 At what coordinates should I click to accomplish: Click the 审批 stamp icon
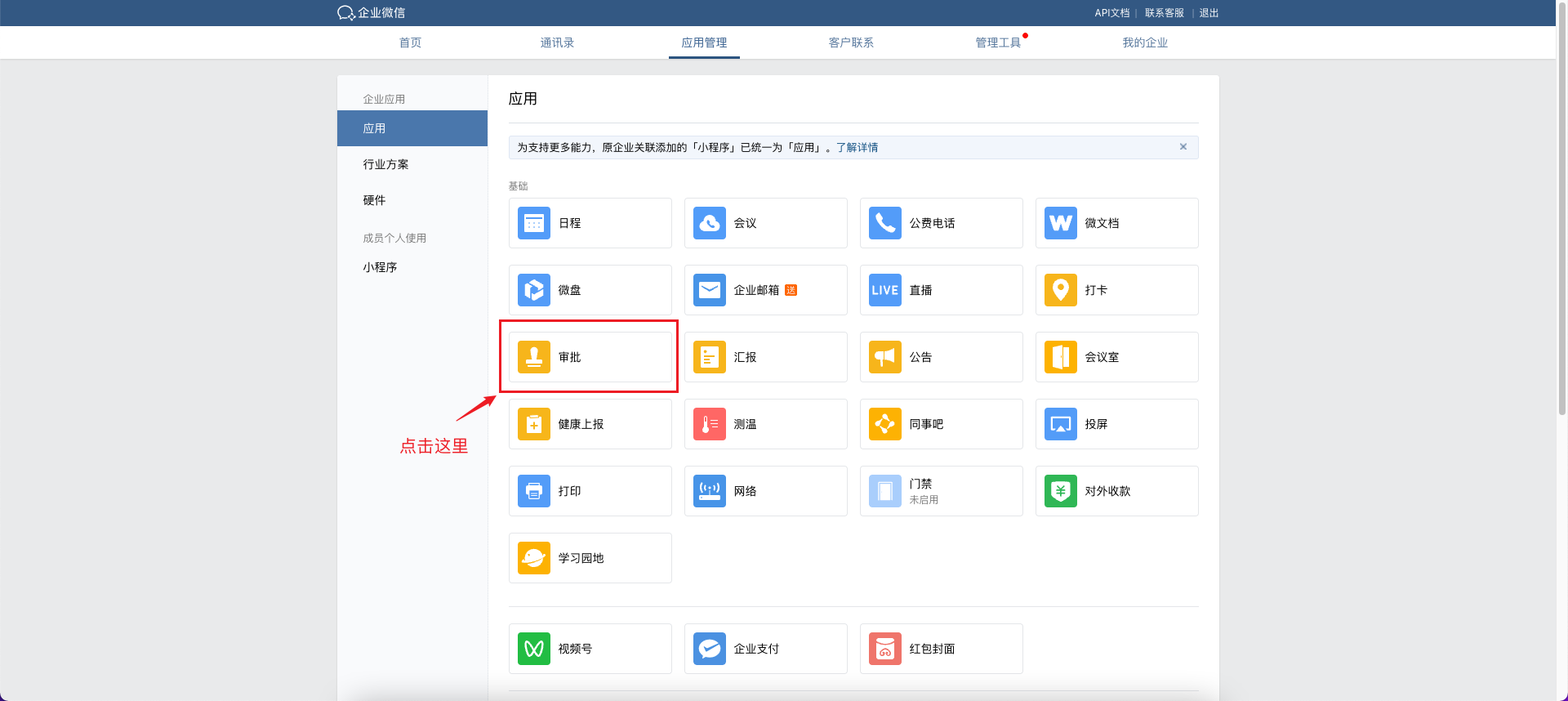[x=534, y=357]
